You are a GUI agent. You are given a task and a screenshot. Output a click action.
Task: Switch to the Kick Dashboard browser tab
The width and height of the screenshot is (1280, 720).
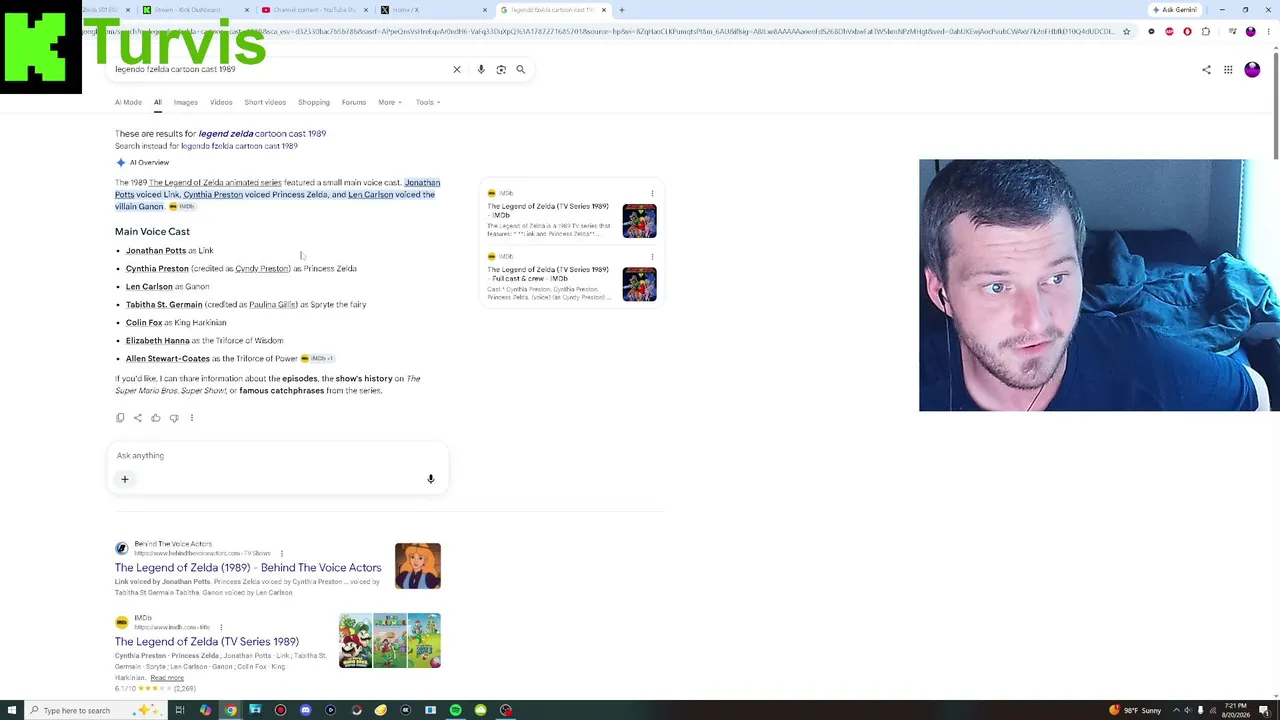coord(195,10)
